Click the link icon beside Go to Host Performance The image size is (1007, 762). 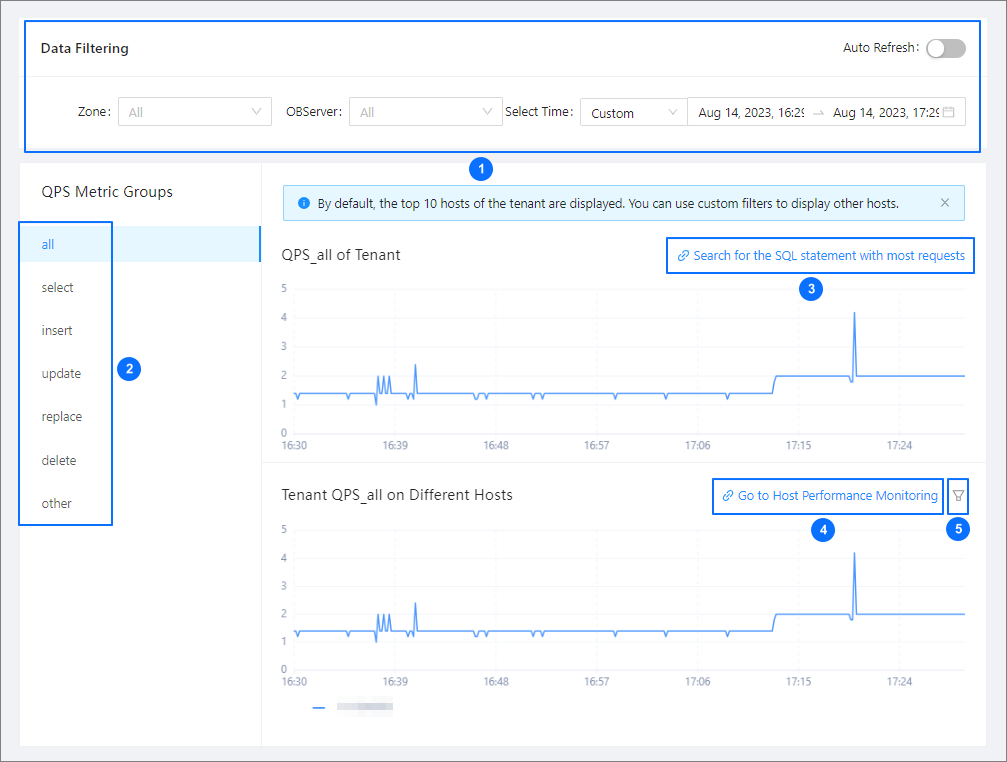[728, 496]
